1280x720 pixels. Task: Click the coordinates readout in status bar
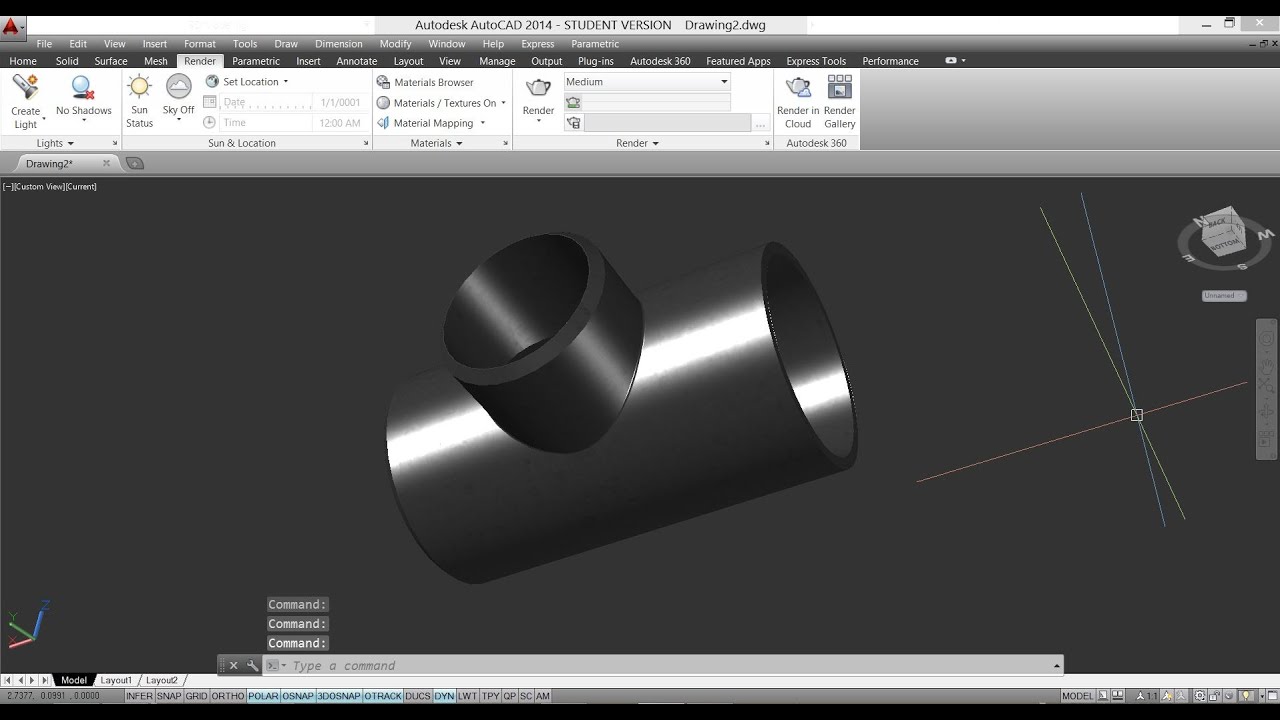click(x=53, y=696)
